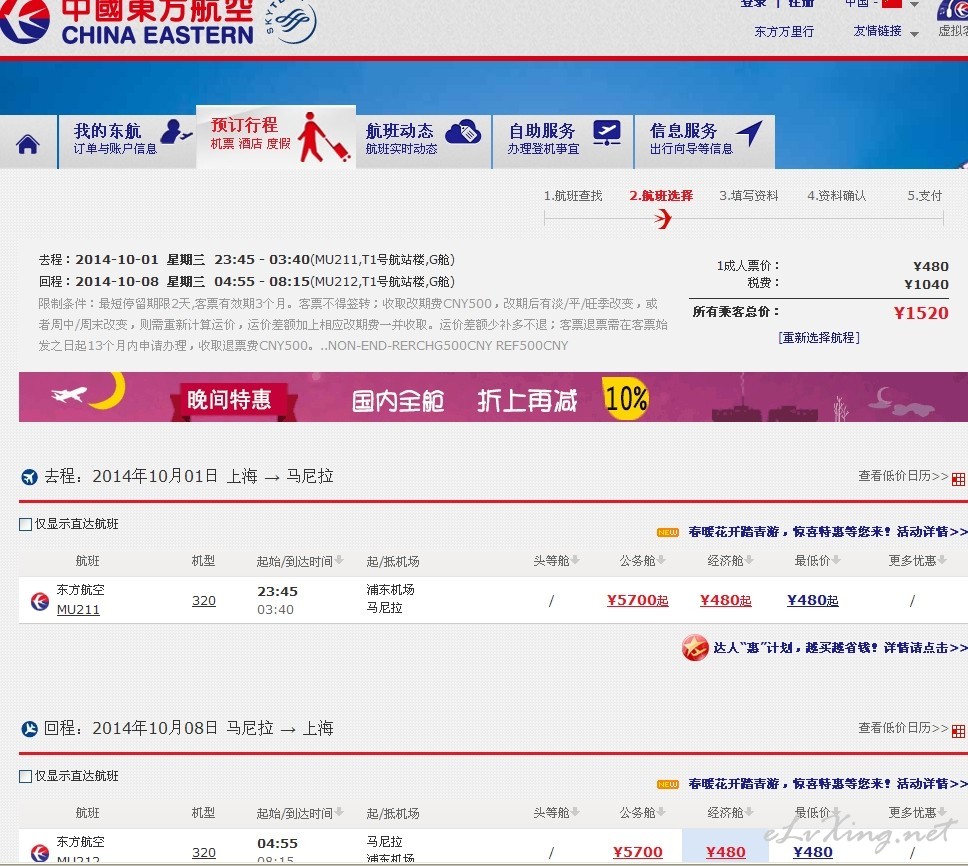Click the total price ¥1520
968x866 pixels.
pyautogui.click(x=921, y=313)
